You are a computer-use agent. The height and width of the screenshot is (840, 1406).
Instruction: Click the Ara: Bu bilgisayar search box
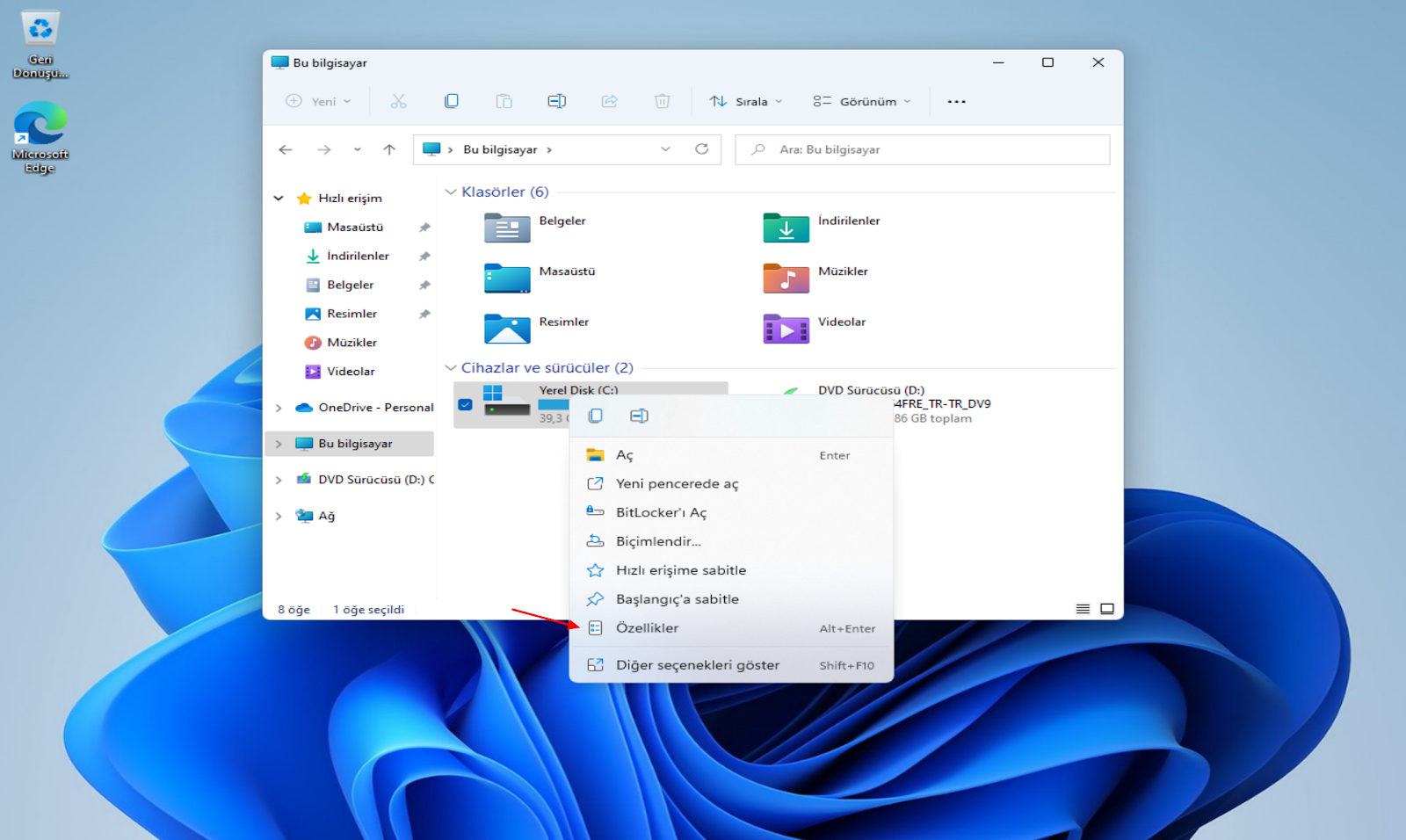pyautogui.click(x=922, y=149)
